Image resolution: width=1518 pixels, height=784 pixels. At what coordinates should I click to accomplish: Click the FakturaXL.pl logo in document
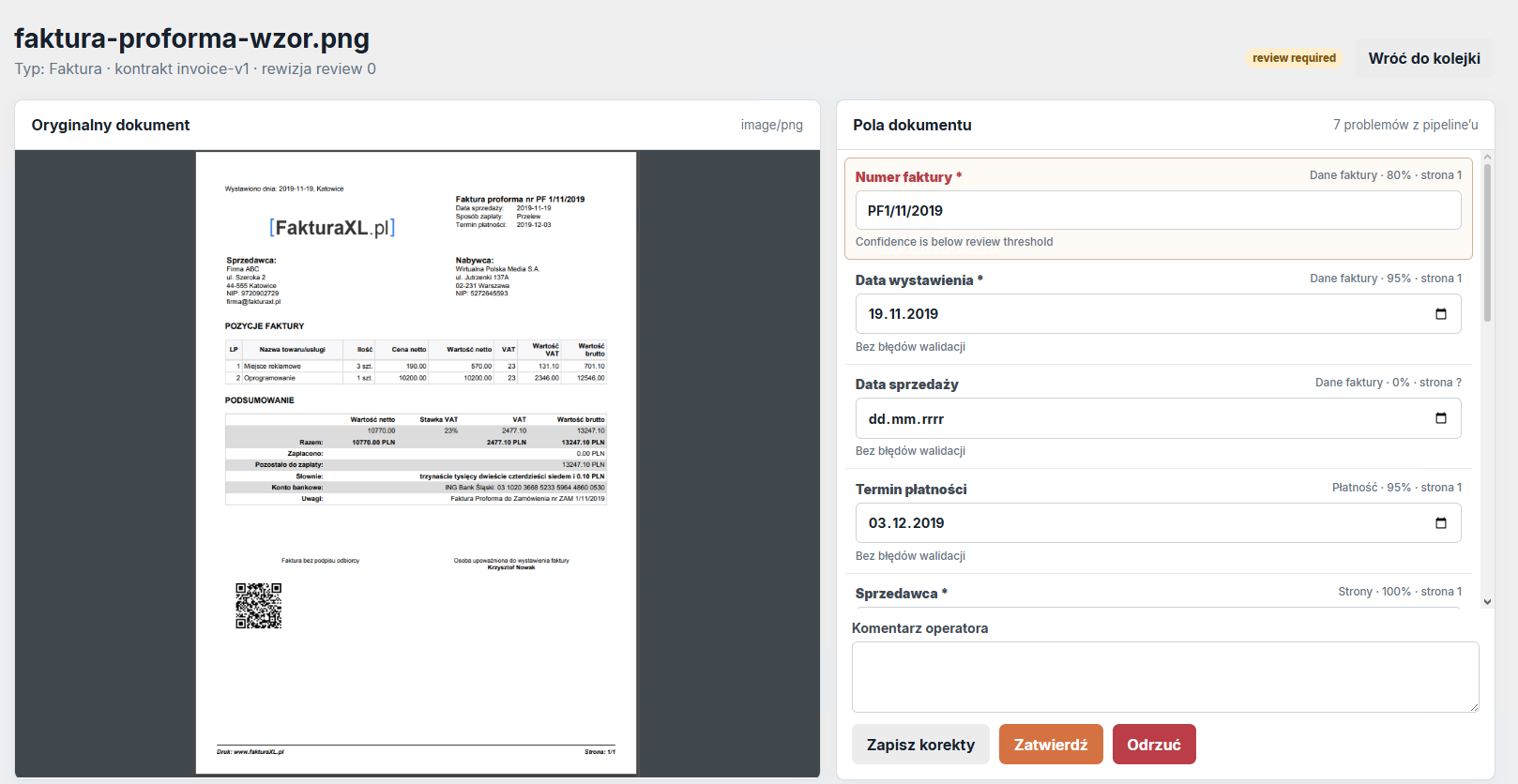pyautogui.click(x=332, y=228)
